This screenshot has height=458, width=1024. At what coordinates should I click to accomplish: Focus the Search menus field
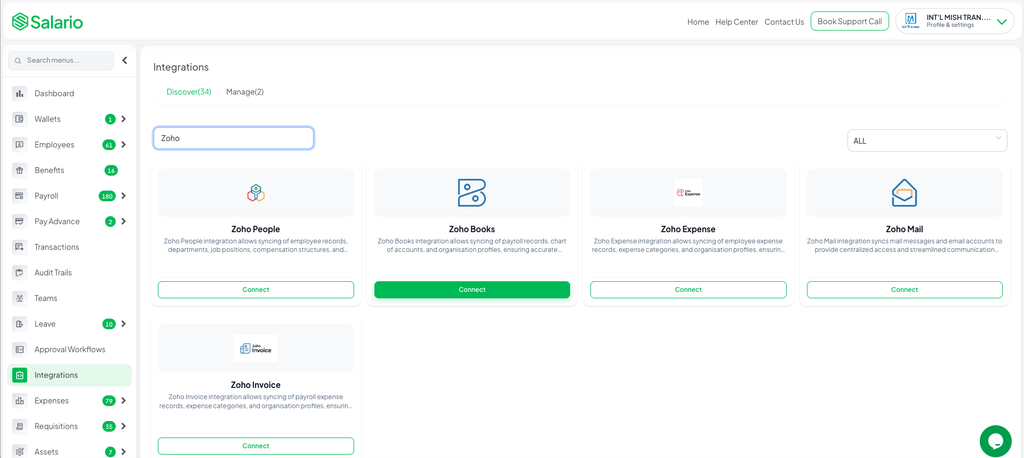tap(61, 60)
